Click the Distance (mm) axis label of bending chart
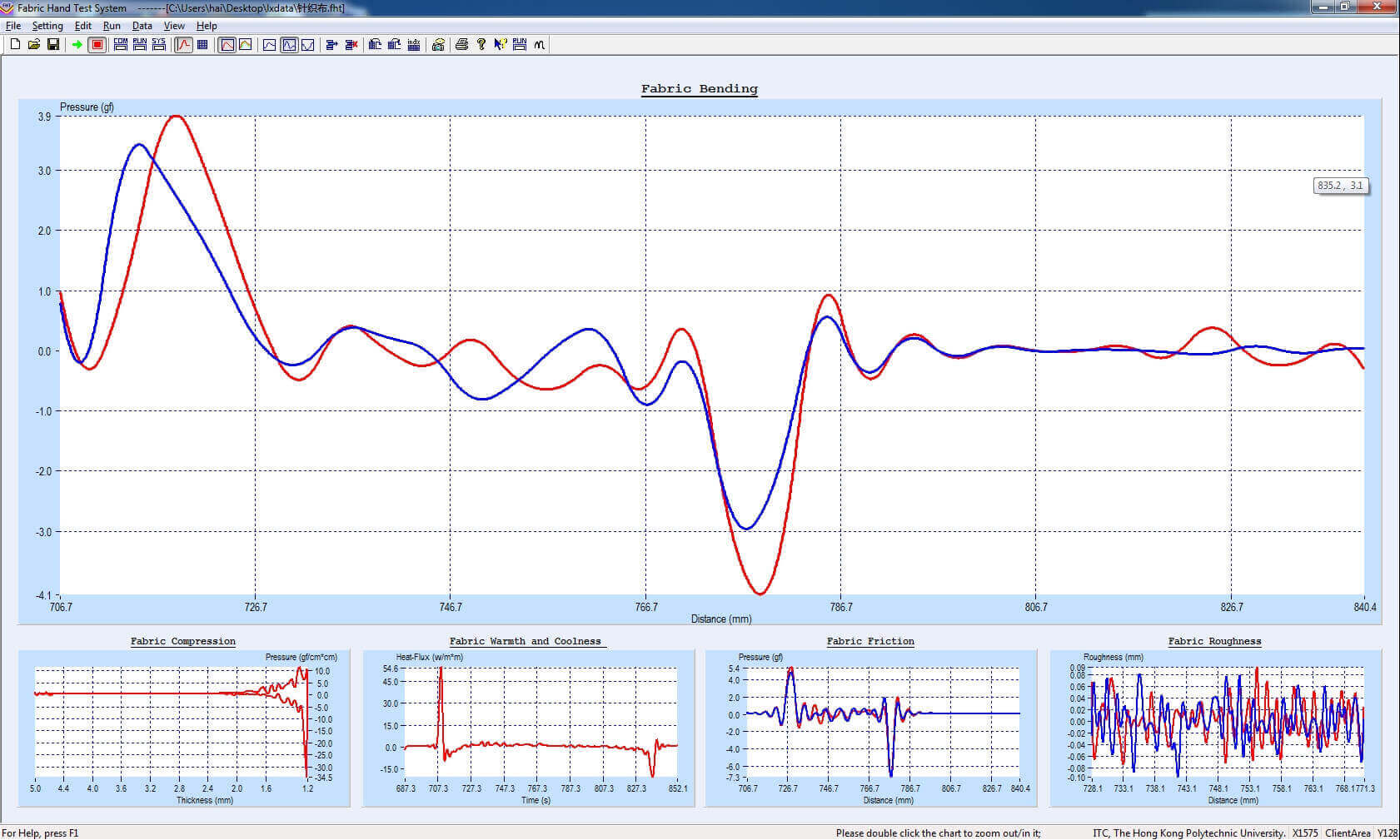 (x=721, y=619)
